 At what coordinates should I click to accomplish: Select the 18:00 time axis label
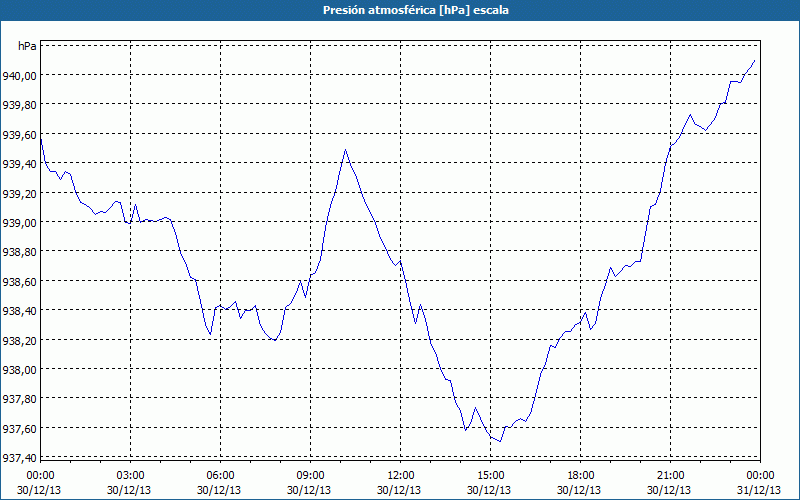581,476
